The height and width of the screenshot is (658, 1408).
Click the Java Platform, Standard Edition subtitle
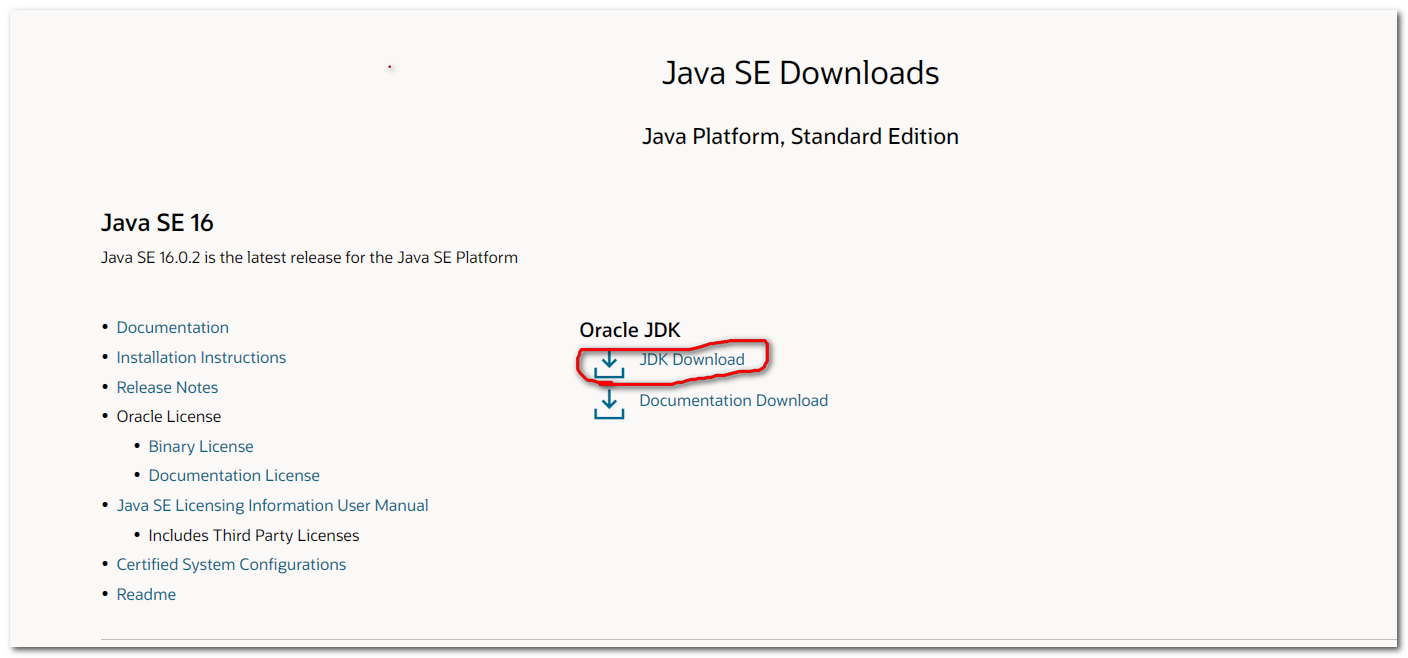click(800, 136)
